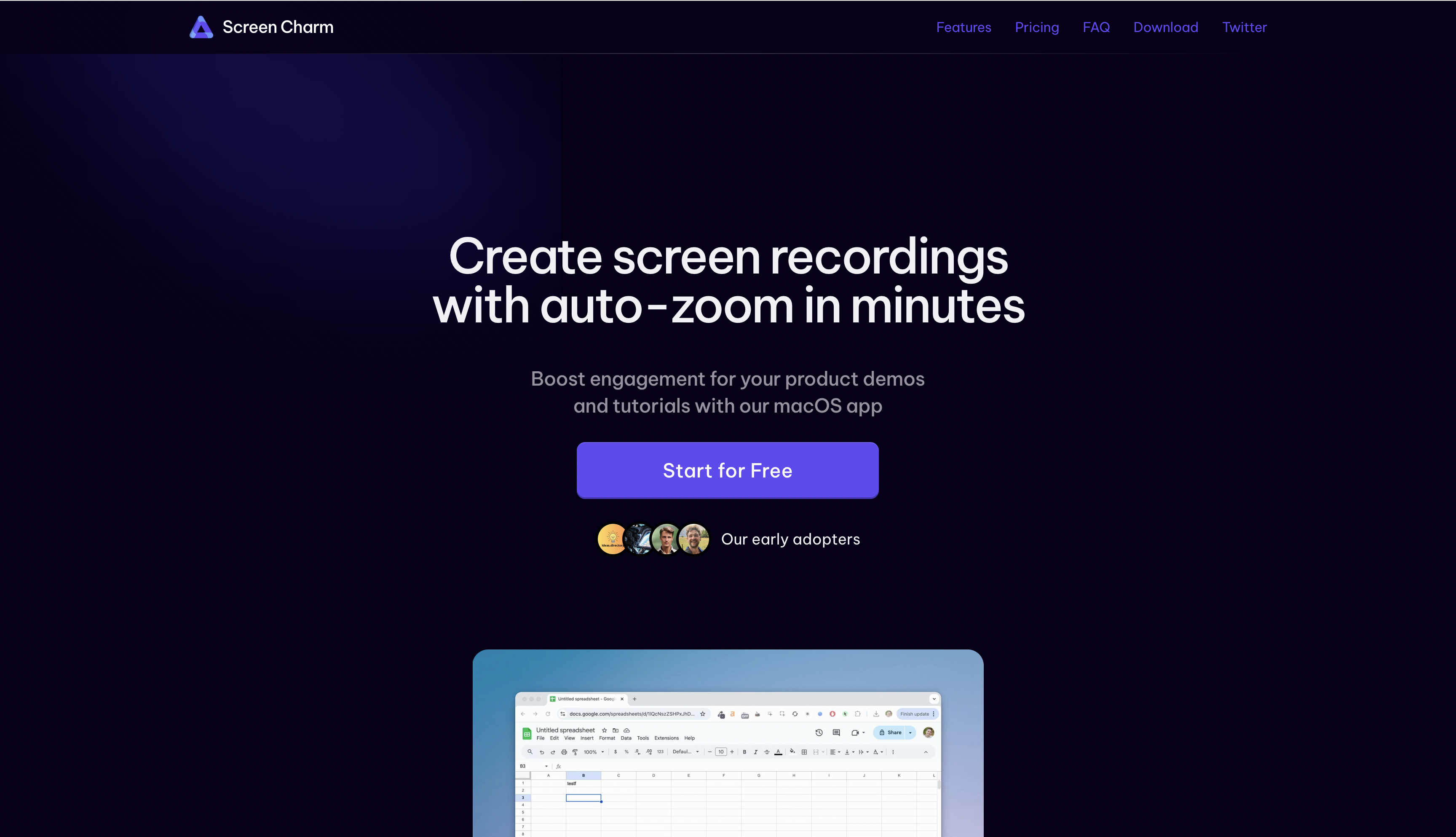Click the borders grid icon in toolbar
1456x837 pixels.
(x=804, y=752)
